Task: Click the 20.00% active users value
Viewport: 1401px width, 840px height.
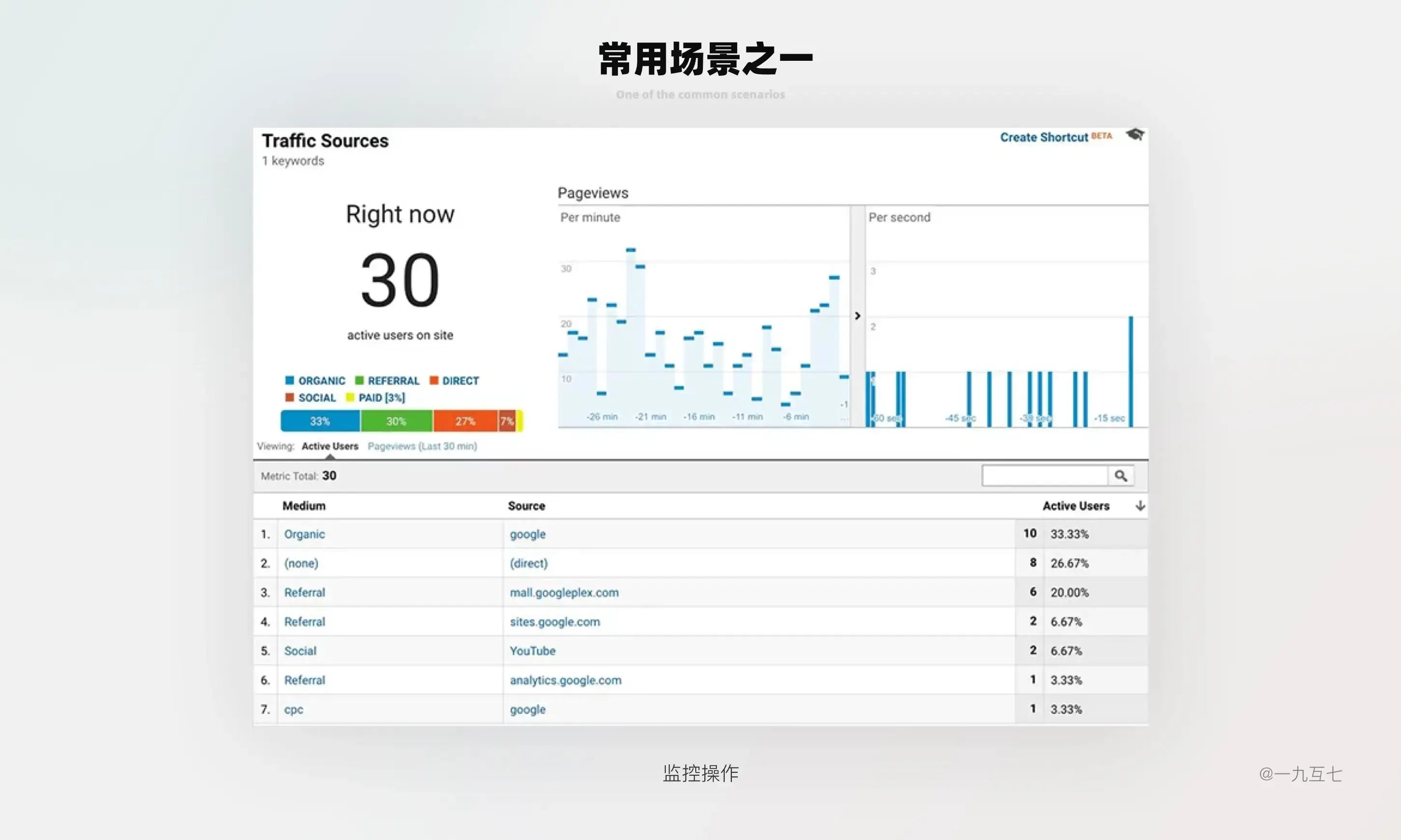Action: coord(1069,592)
